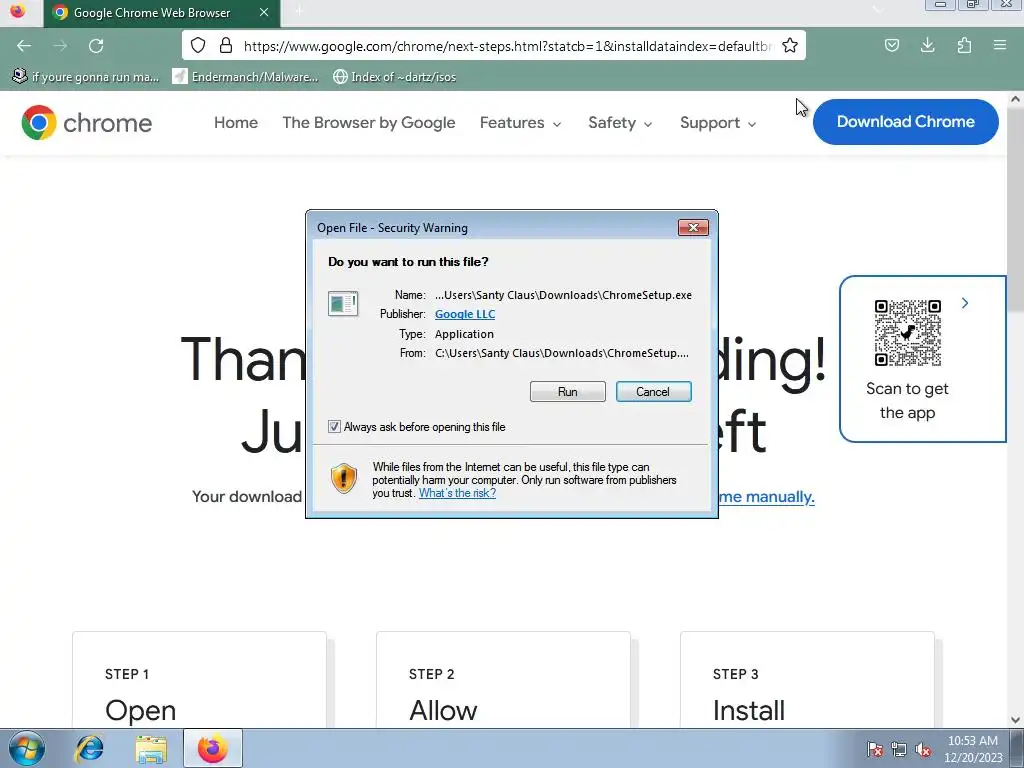View site info via the padlock icon
The width and height of the screenshot is (1024, 768).
coord(226,45)
